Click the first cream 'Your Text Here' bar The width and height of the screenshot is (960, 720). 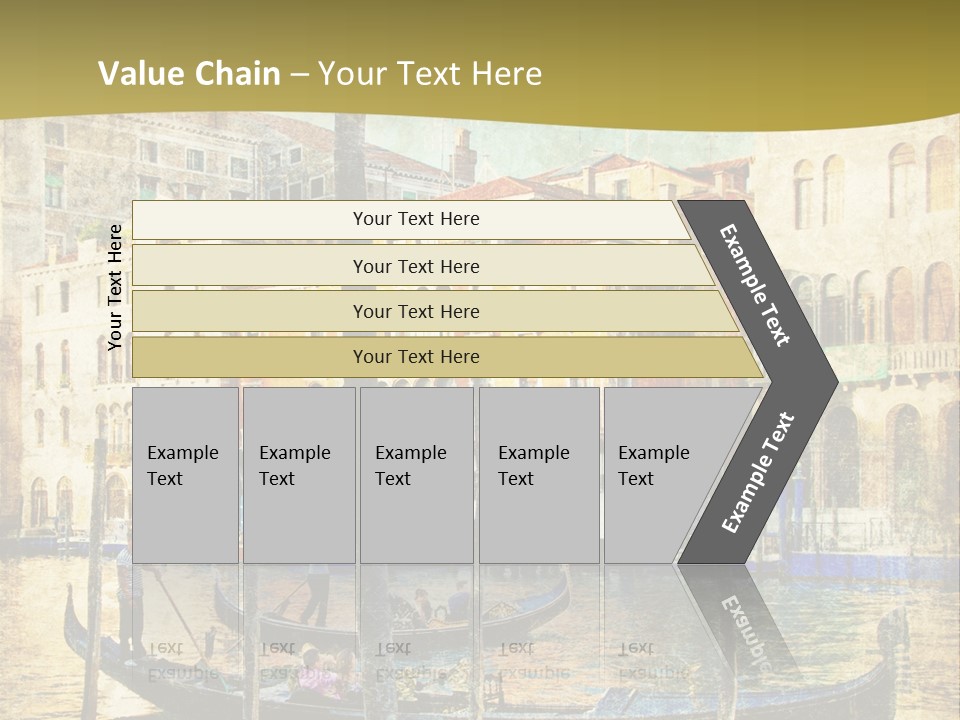[411, 220]
